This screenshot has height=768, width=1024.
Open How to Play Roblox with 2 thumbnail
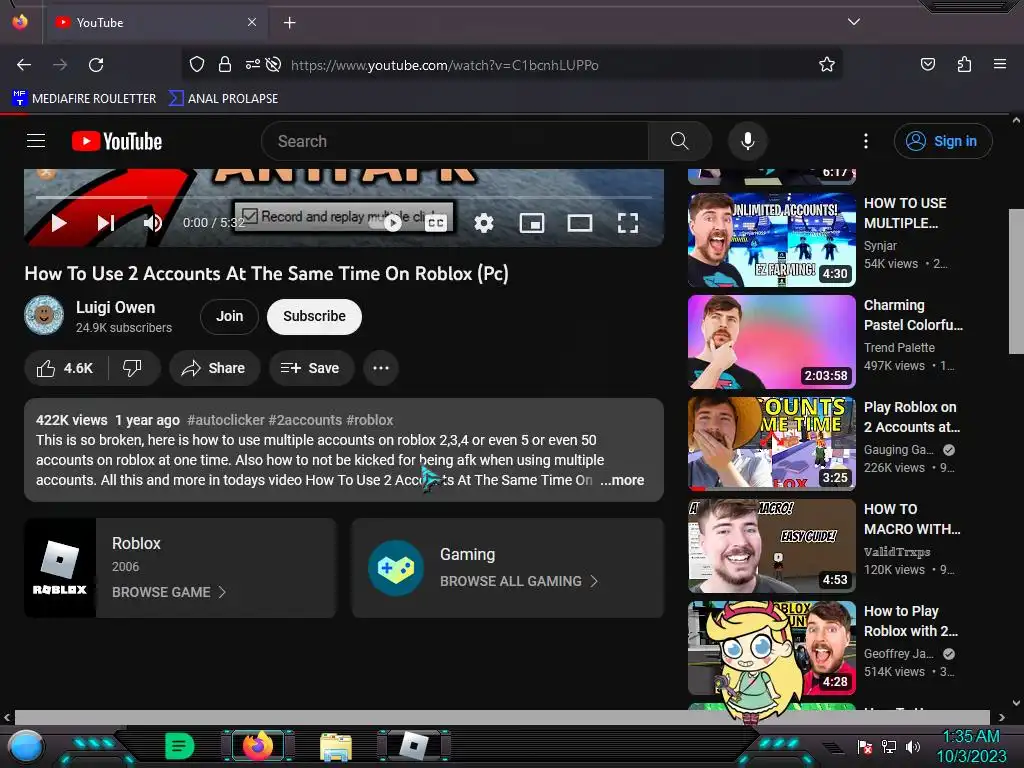tap(772, 648)
